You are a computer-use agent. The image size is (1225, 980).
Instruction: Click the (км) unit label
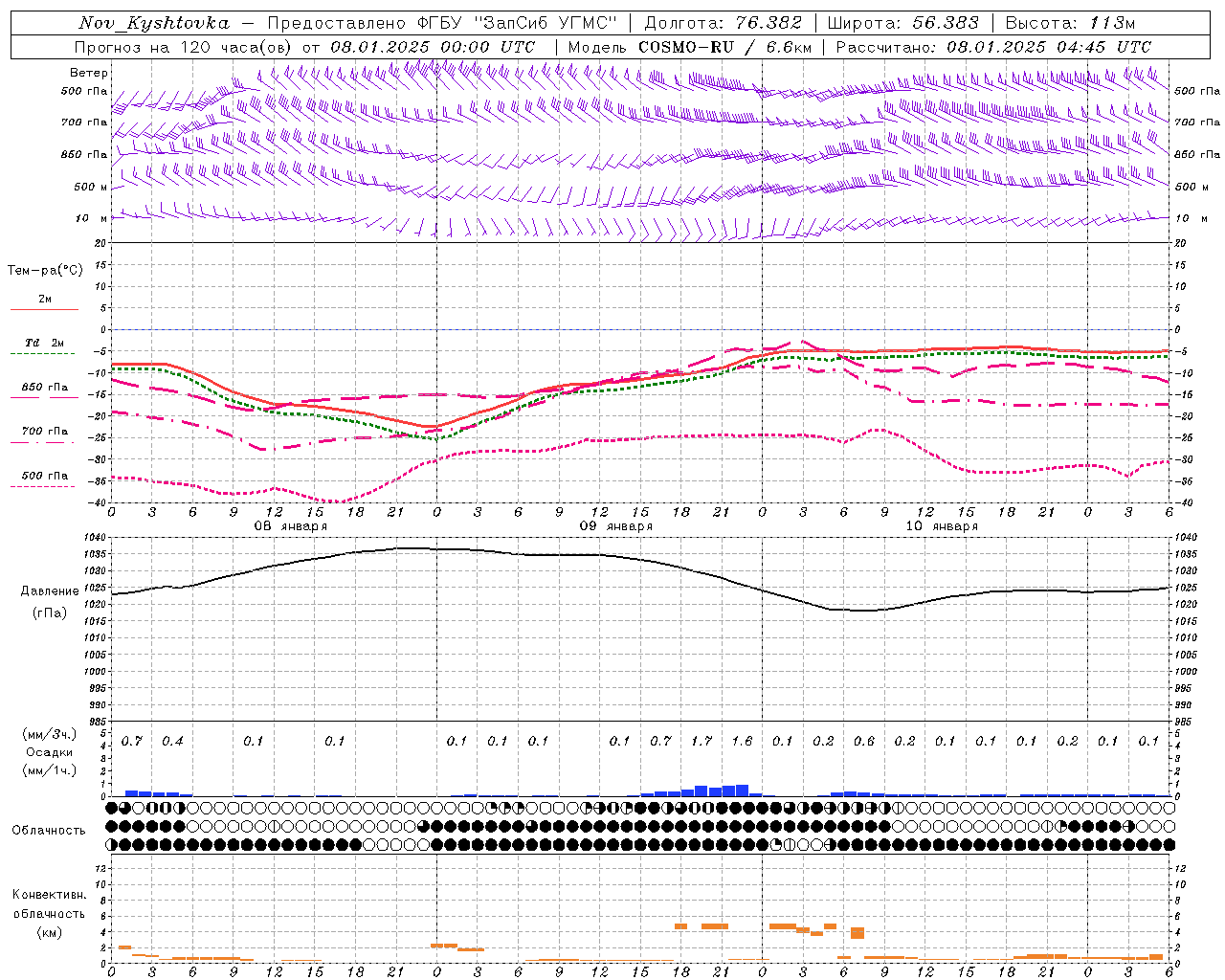(x=50, y=932)
